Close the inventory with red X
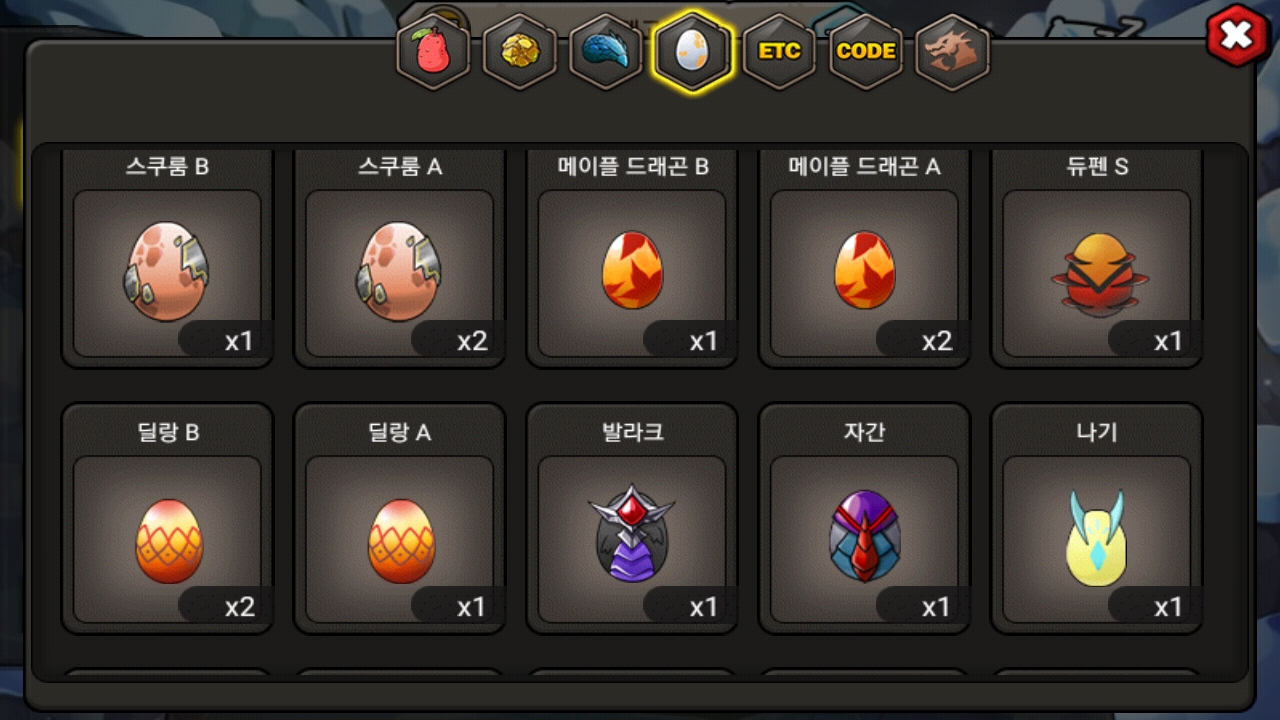 1237,36
